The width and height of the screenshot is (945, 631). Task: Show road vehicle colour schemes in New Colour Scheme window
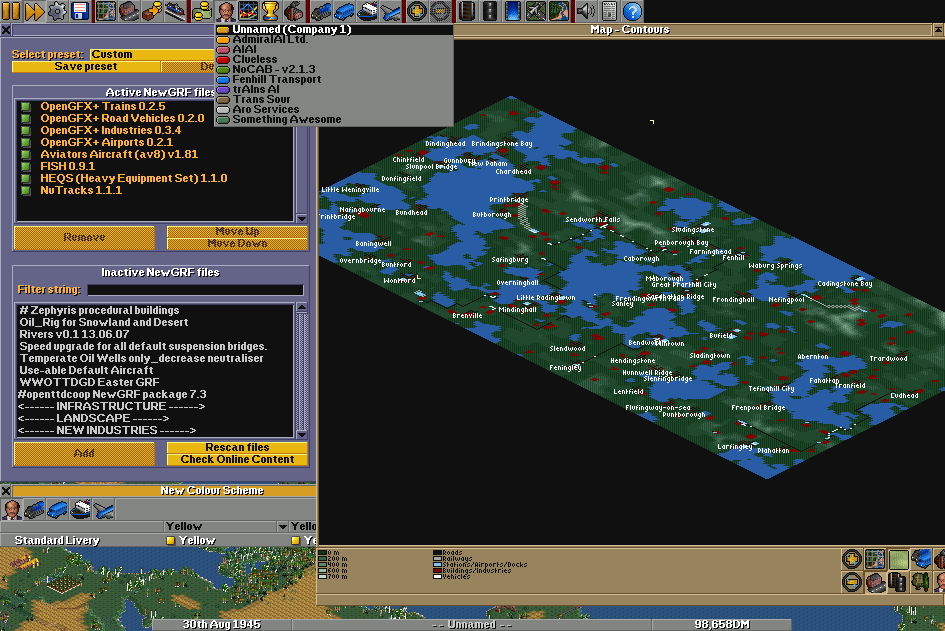pos(57,510)
